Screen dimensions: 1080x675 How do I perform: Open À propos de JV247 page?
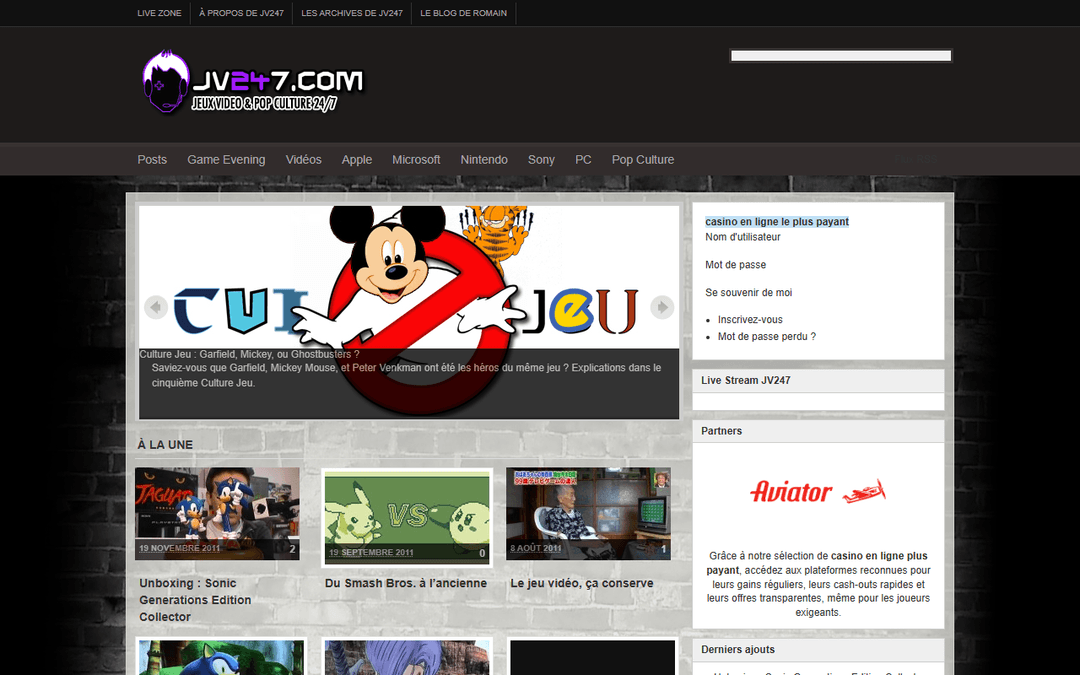241,13
